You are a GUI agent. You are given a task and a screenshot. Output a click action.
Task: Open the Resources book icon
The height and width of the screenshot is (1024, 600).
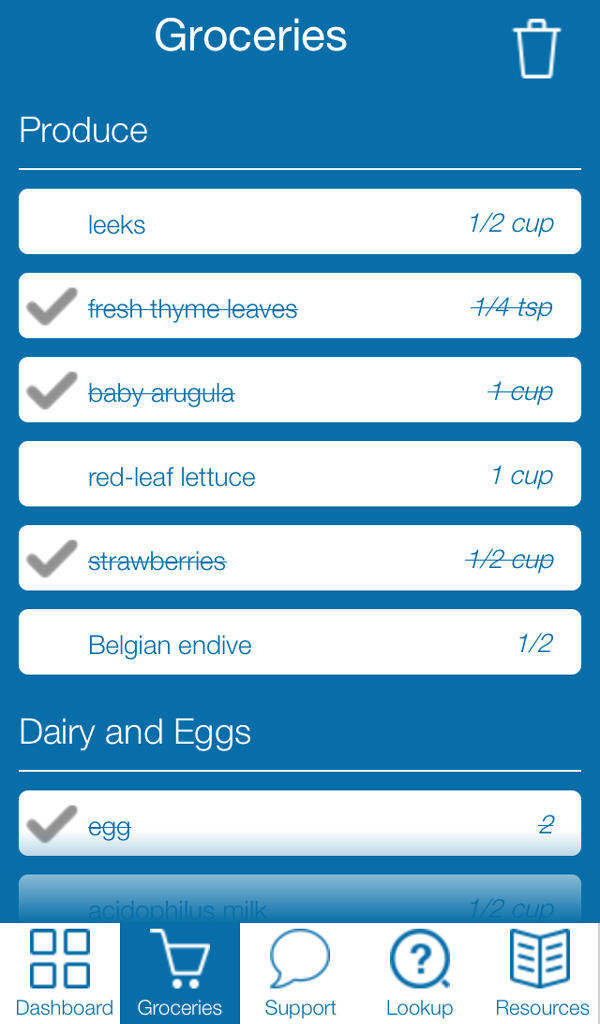[x=541, y=958]
